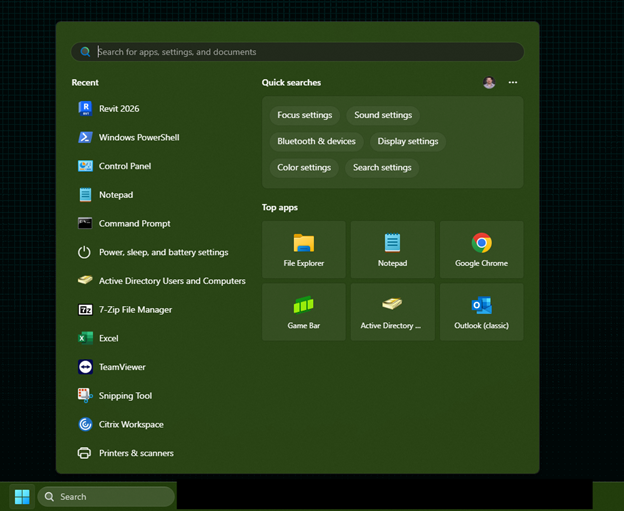Click the magnifier icon in search panel

pos(85,52)
